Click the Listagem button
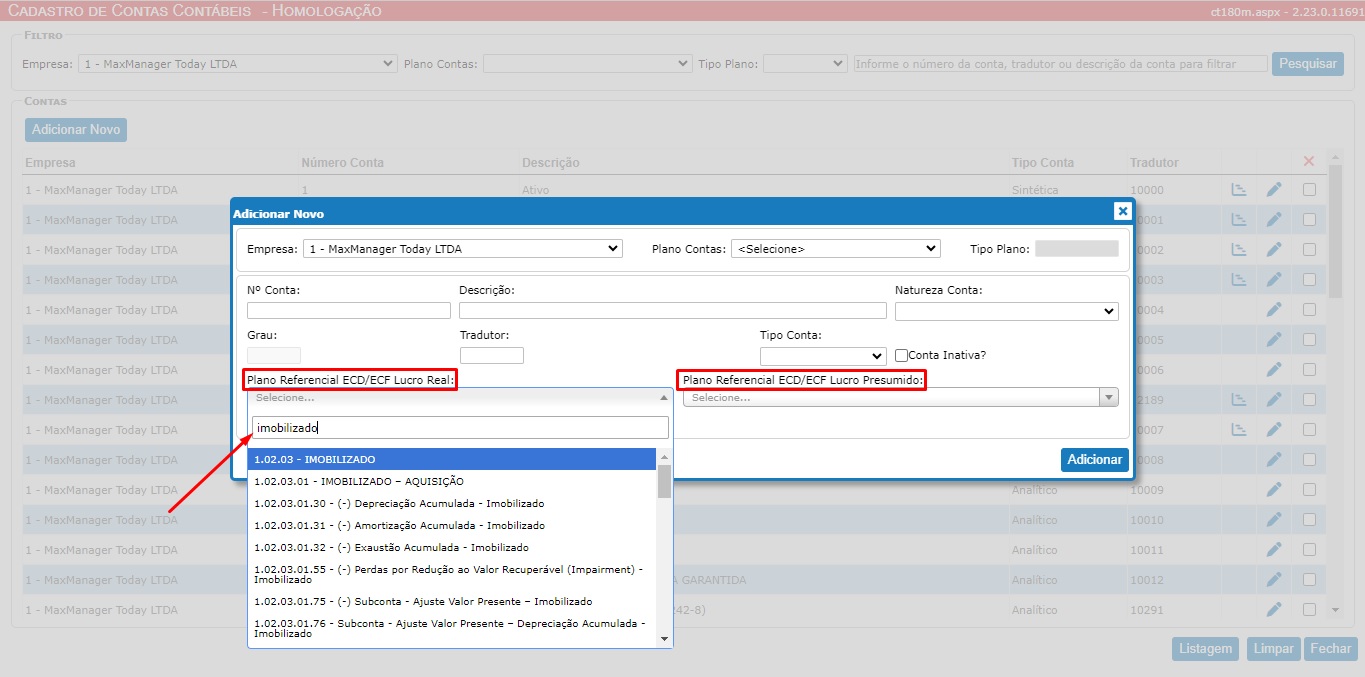Viewport: 1365px width, 677px height. pyautogui.click(x=1205, y=649)
